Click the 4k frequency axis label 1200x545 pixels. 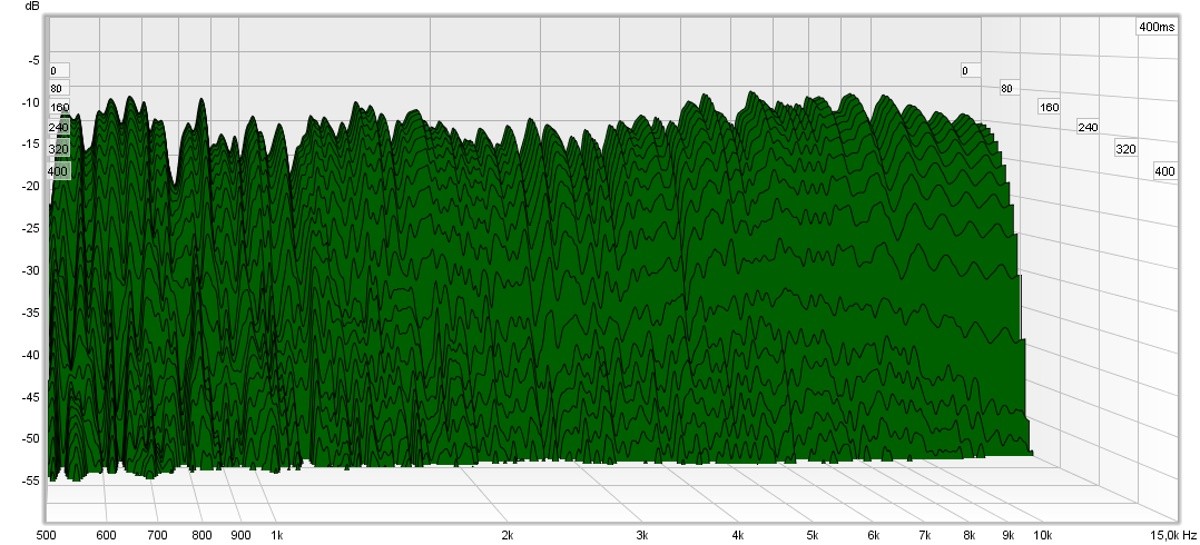pyautogui.click(x=738, y=535)
